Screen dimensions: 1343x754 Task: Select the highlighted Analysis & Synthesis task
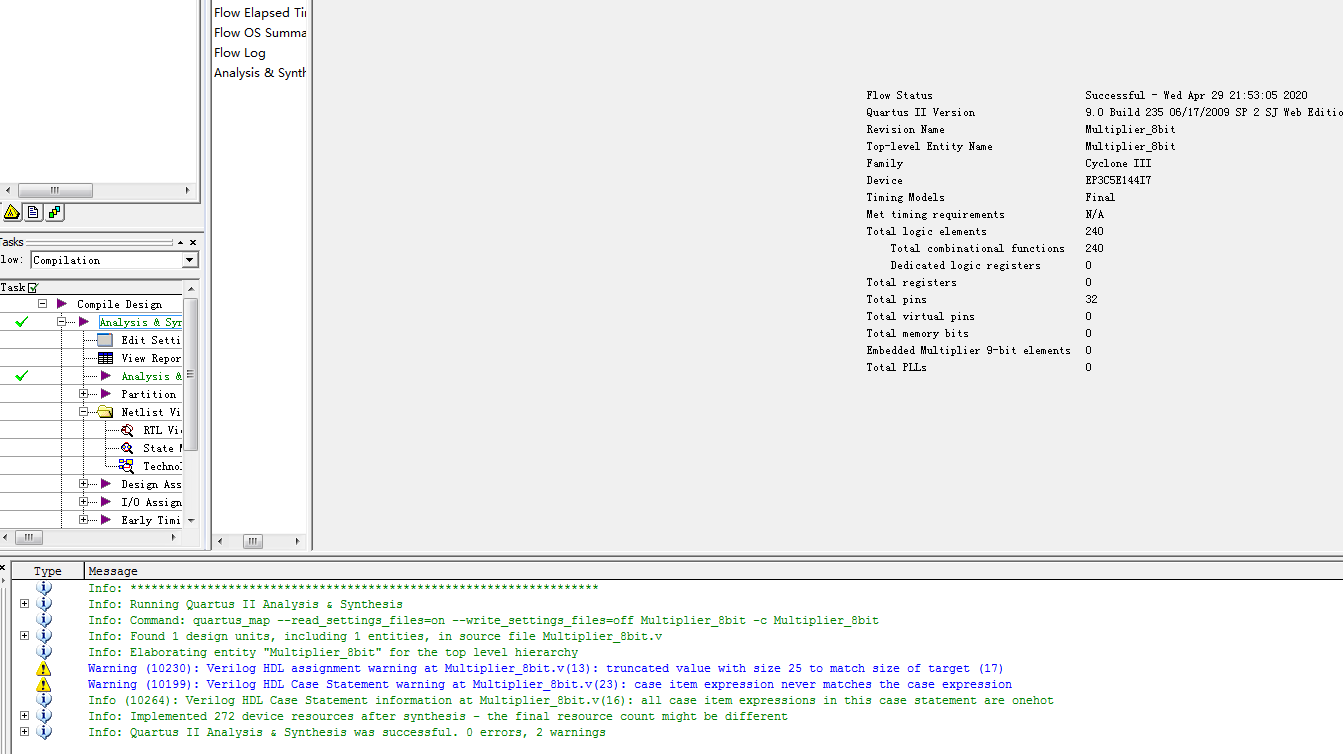(x=140, y=322)
